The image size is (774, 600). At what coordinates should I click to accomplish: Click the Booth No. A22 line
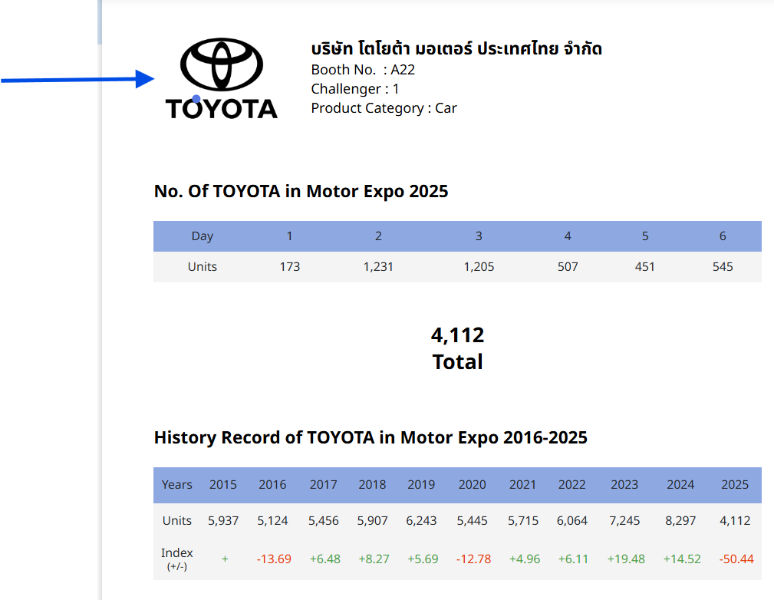coord(363,69)
